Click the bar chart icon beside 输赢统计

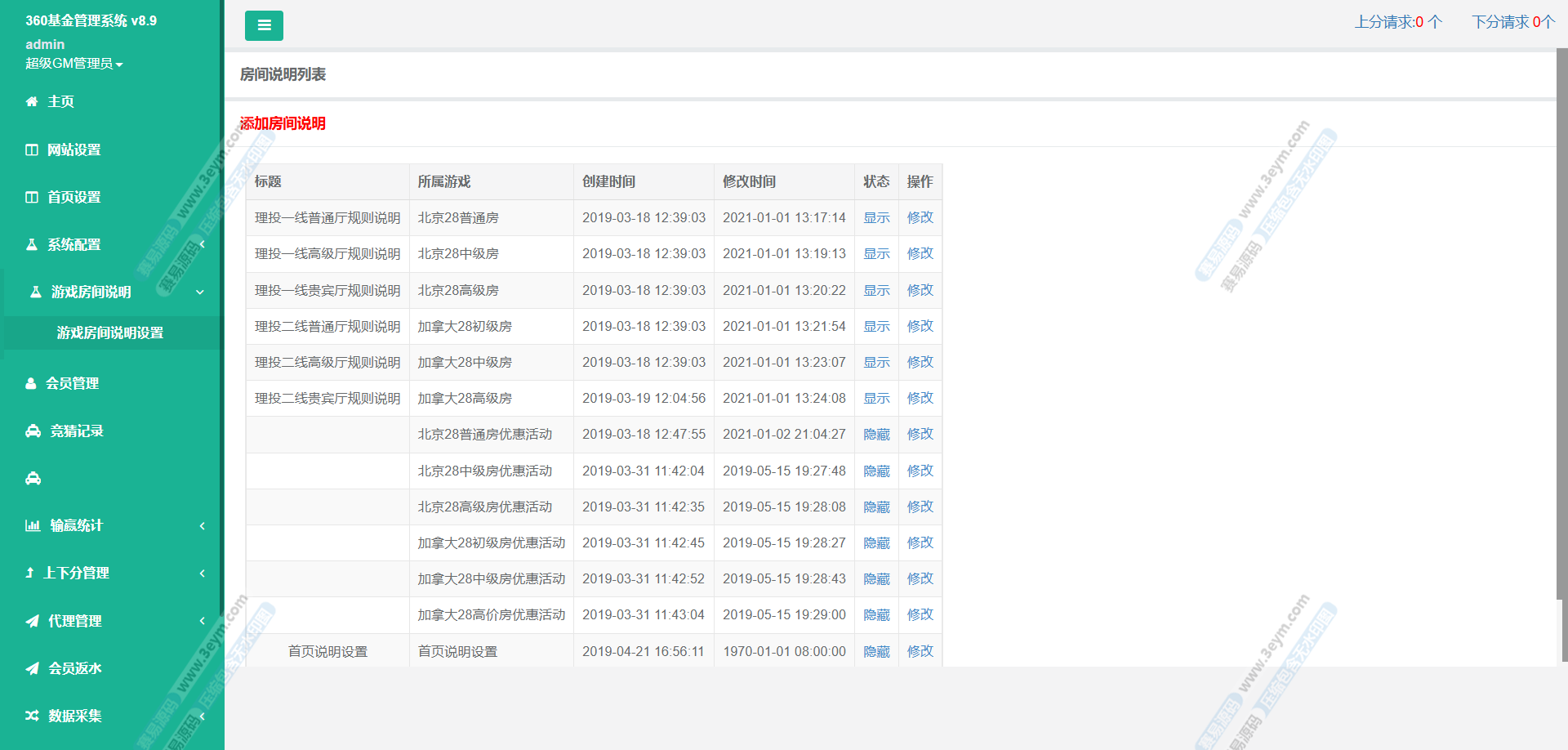coord(33,525)
